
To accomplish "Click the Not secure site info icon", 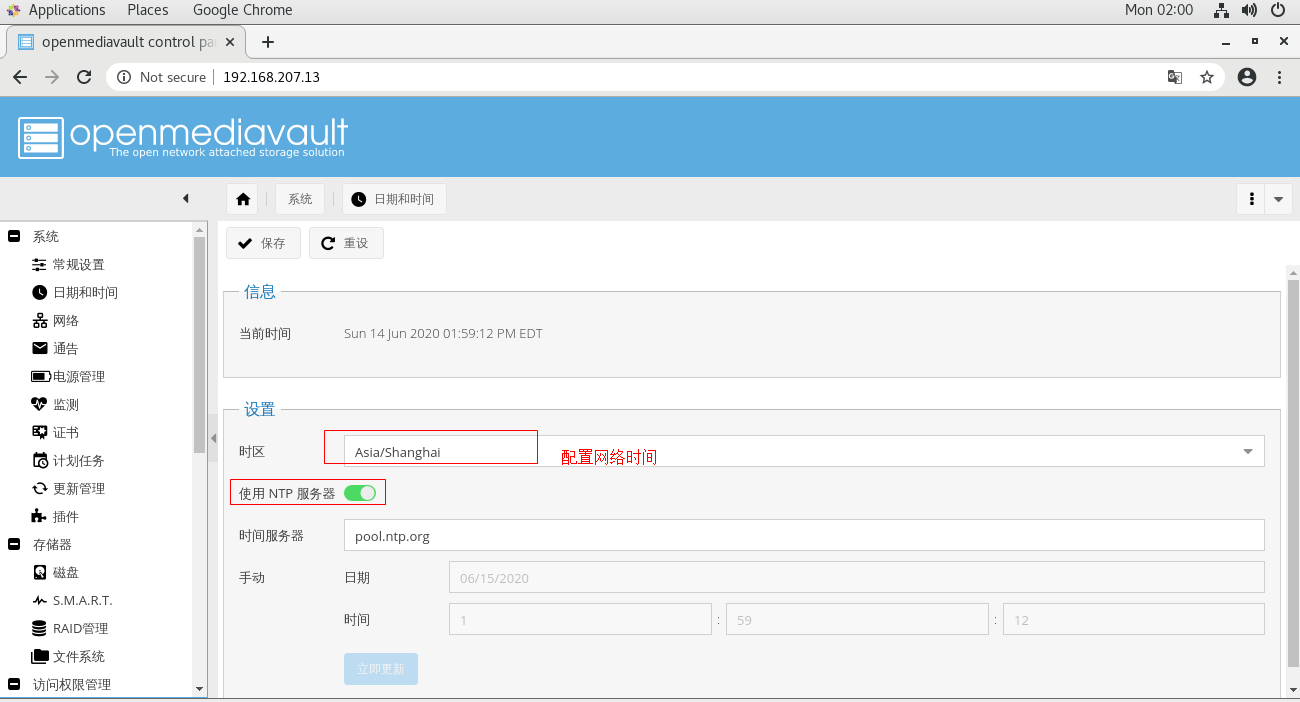I will [x=124, y=77].
